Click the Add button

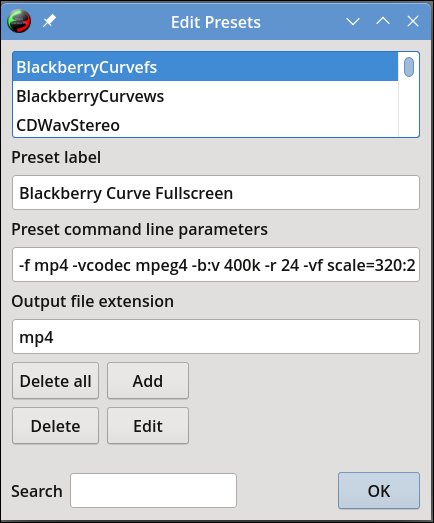(148, 381)
